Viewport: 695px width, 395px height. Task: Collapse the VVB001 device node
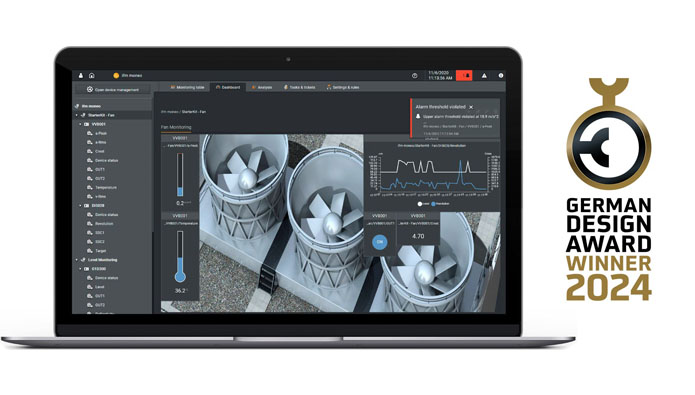coord(80,124)
